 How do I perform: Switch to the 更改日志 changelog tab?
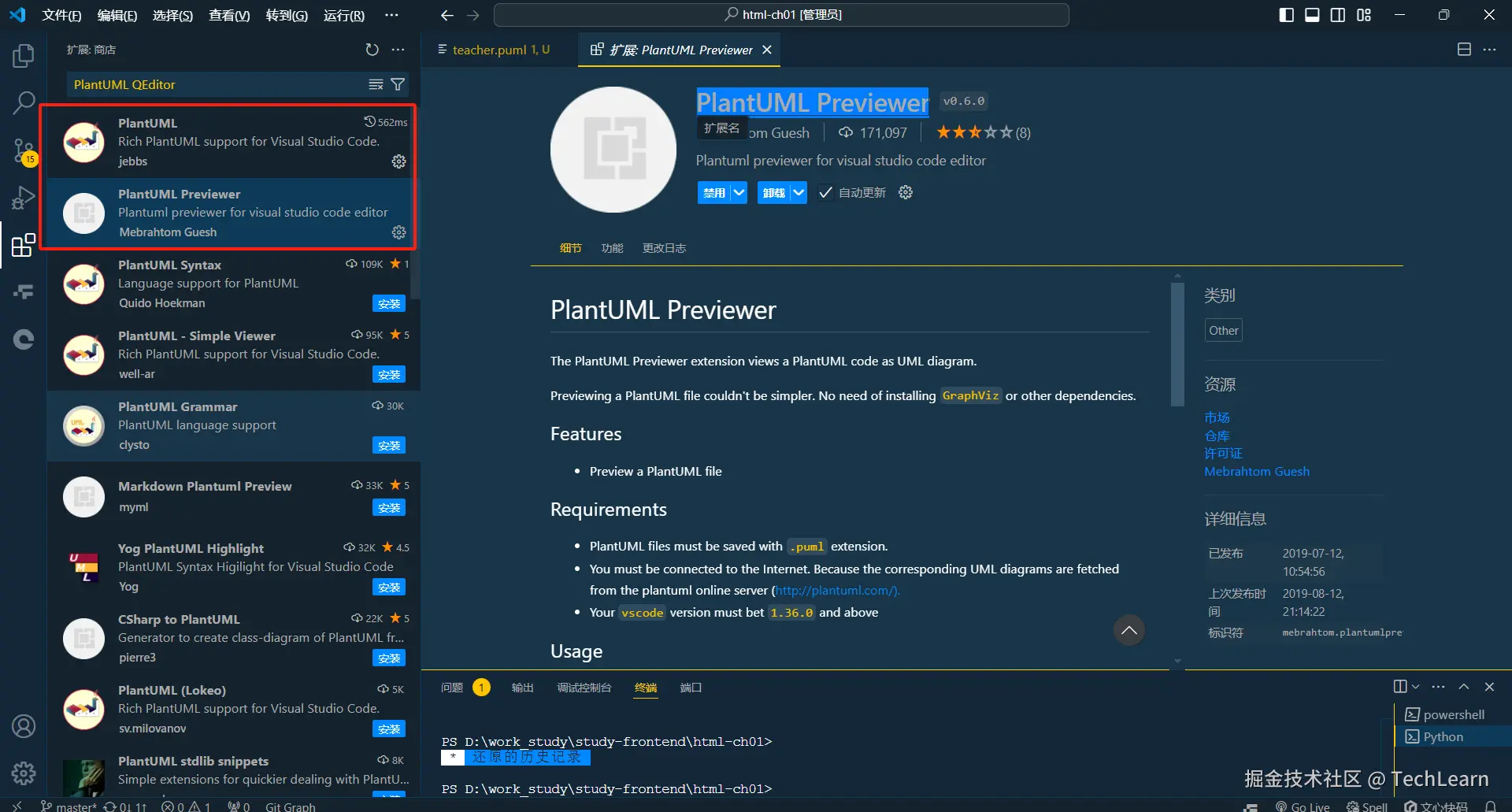pos(664,248)
